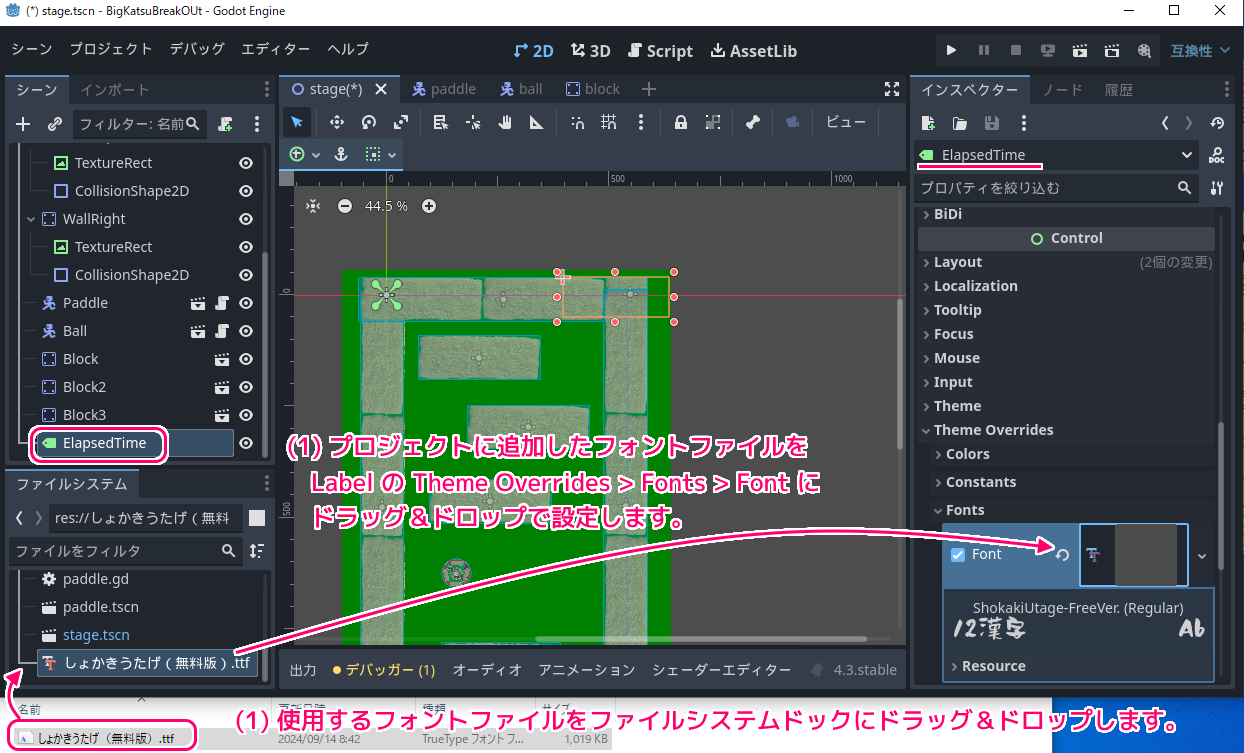The image size is (1244, 753).
Task: Toggle visibility of Paddle node
Action: click(245, 303)
